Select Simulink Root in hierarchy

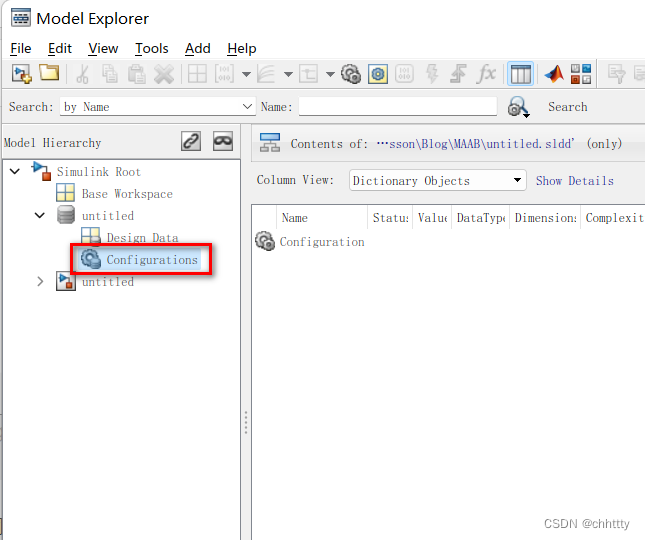pyautogui.click(x=99, y=172)
